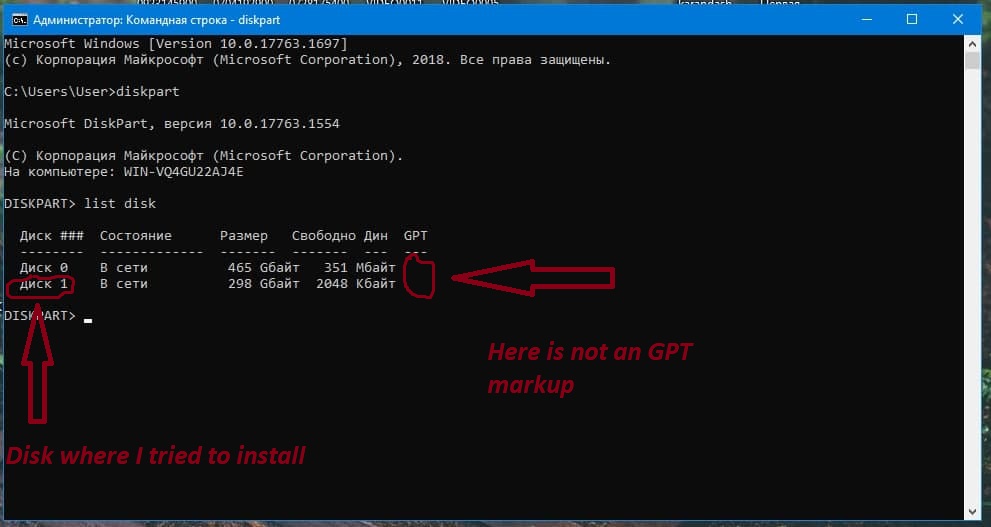This screenshot has height=527, width=991.
Task: Click the copyright line with '2018. Все права защищены.'
Action: click(x=307, y=60)
